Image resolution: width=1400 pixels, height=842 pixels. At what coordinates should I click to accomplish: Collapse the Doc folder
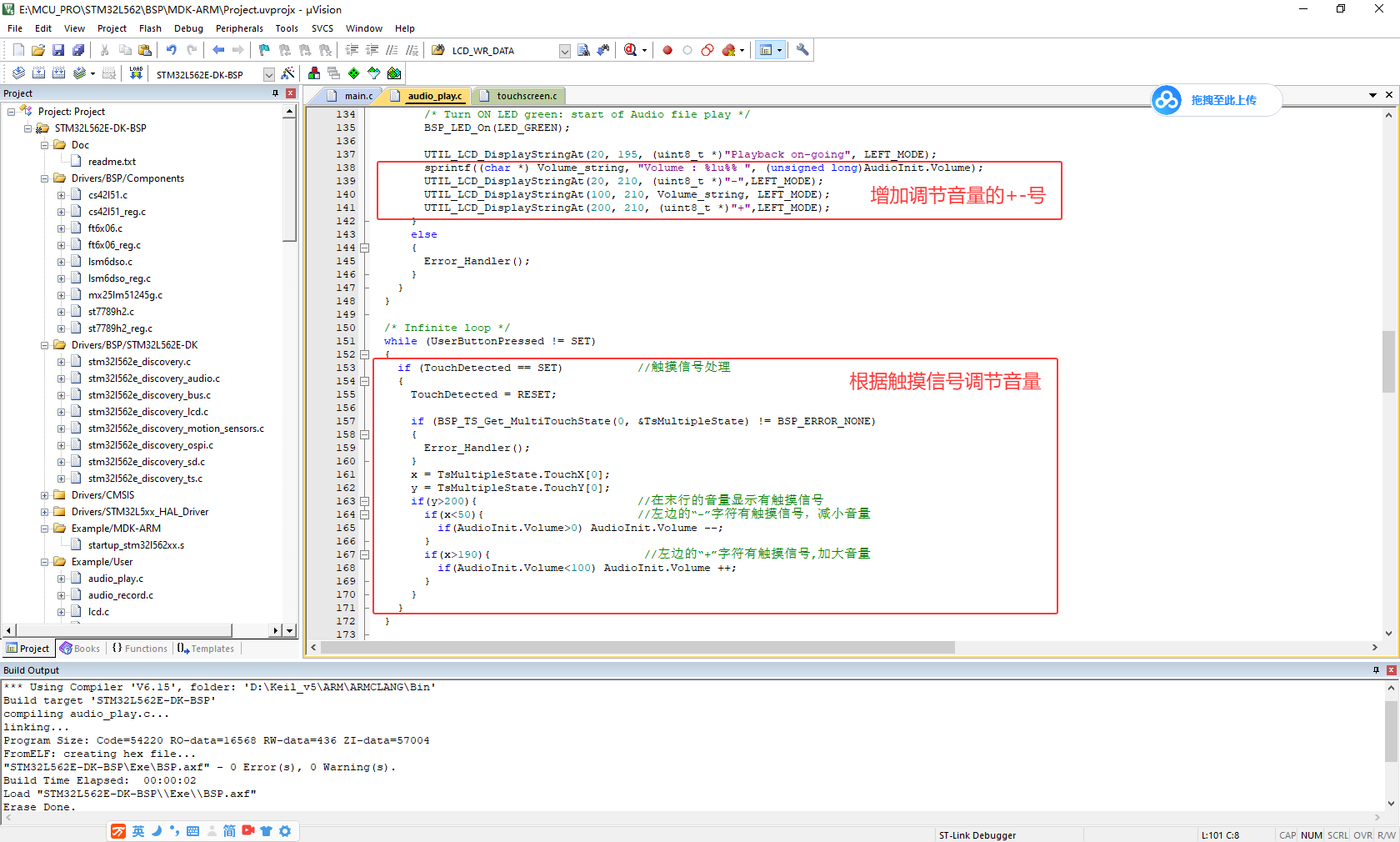pyautogui.click(x=45, y=145)
